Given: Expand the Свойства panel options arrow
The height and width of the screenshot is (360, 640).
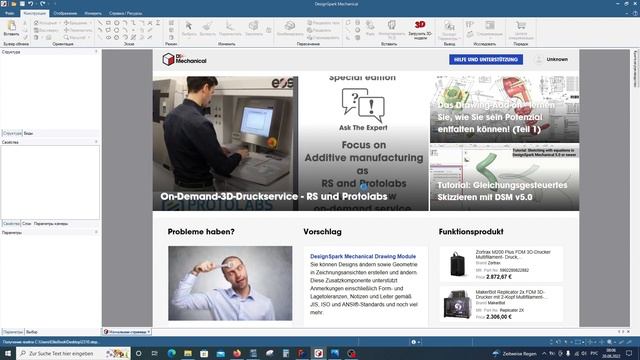Looking at the screenshot, I should 96,142.
